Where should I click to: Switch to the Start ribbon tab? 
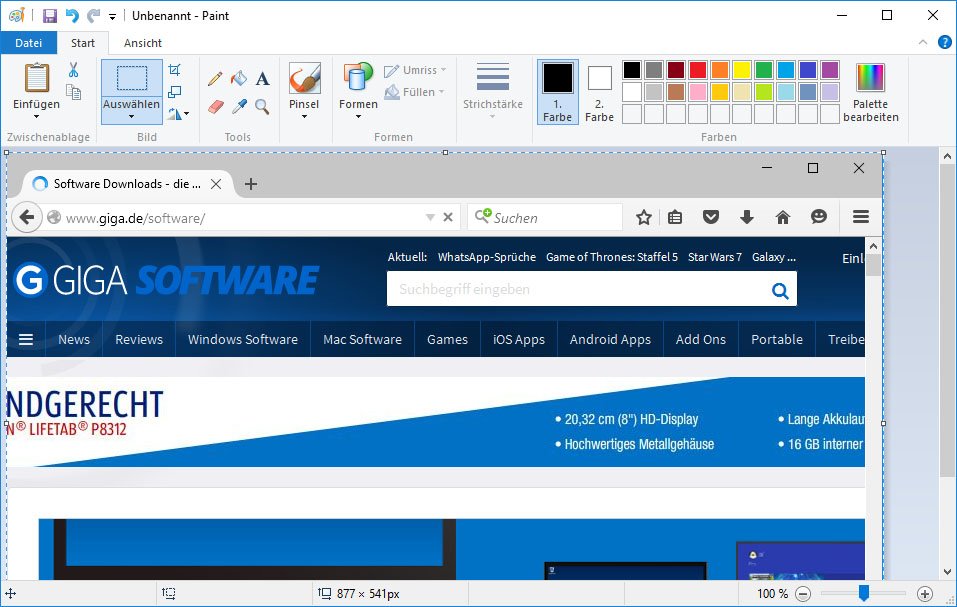pyautogui.click(x=83, y=43)
